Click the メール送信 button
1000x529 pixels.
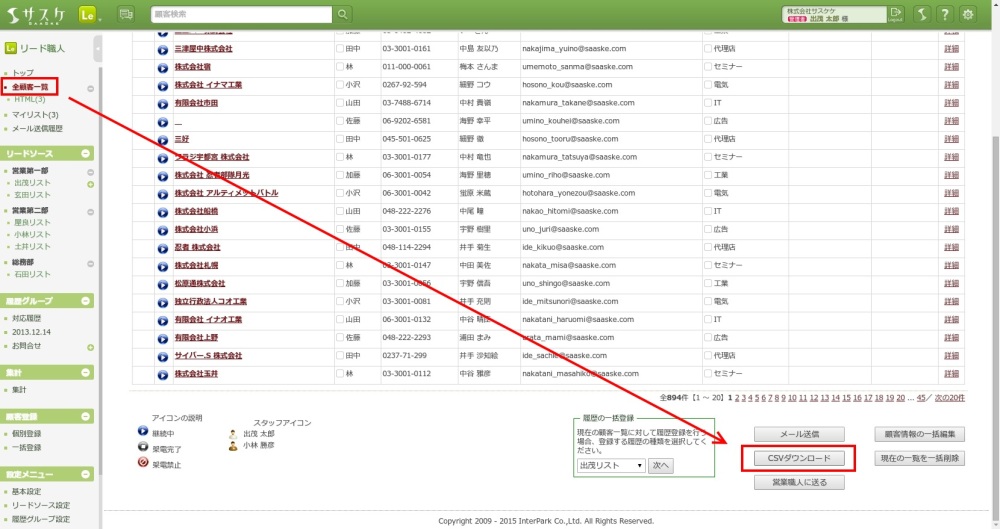pos(799,434)
